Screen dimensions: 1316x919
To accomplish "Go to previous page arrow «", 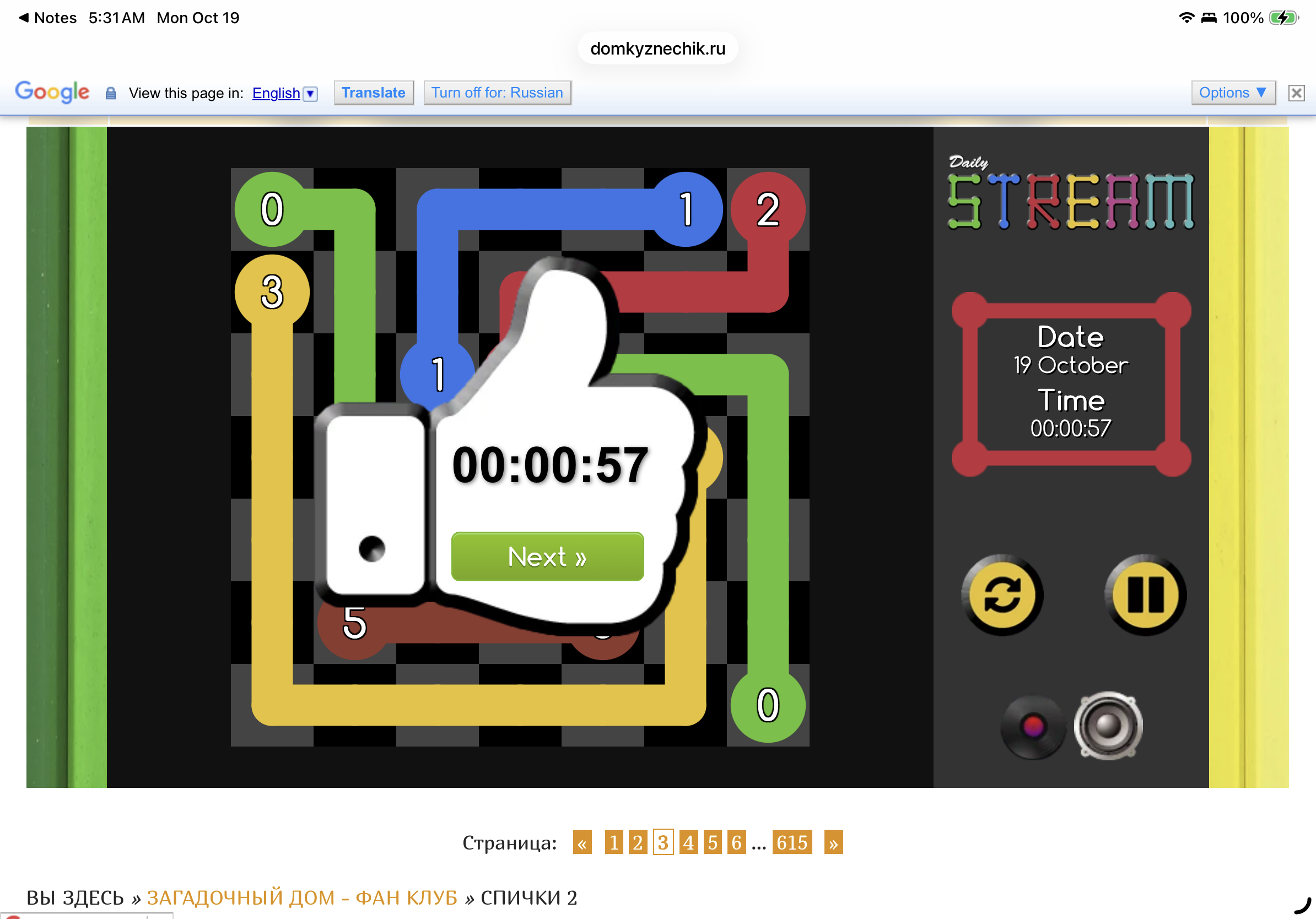I will tap(582, 842).
